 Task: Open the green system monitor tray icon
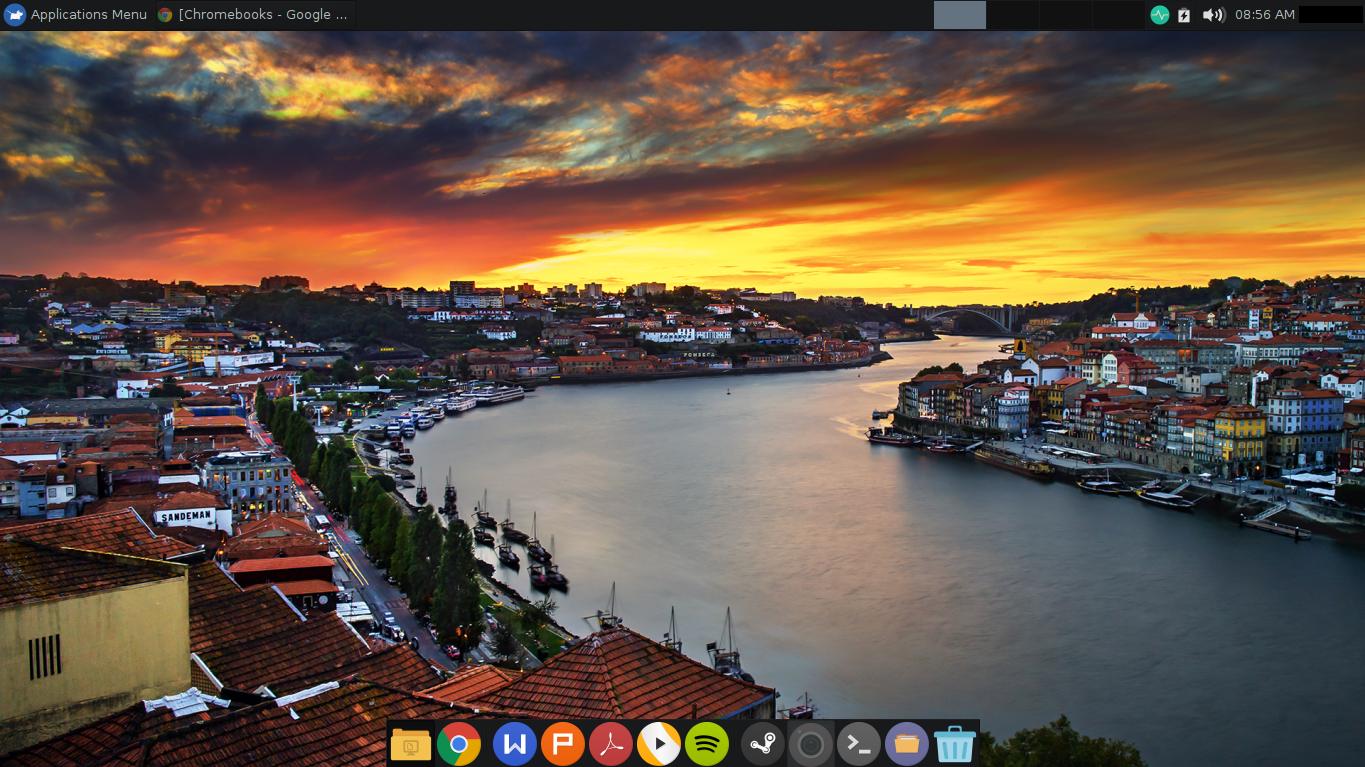tap(1160, 14)
